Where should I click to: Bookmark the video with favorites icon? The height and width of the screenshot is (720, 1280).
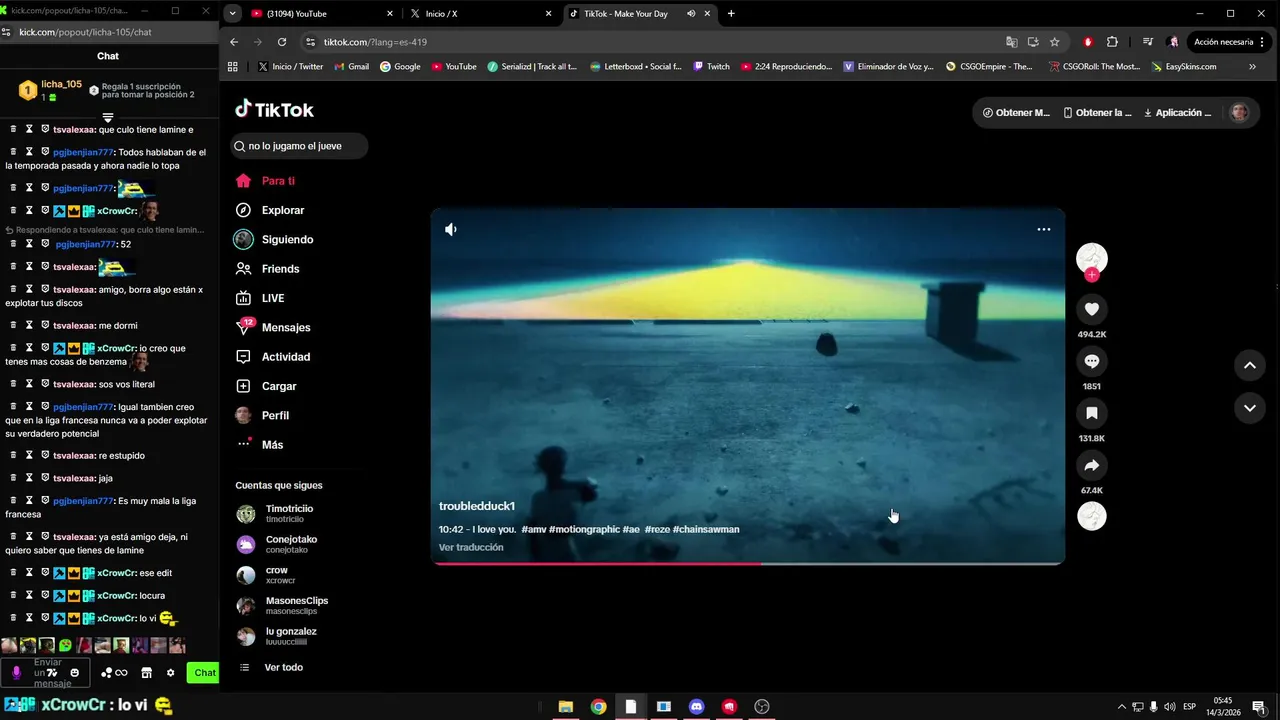point(1091,413)
